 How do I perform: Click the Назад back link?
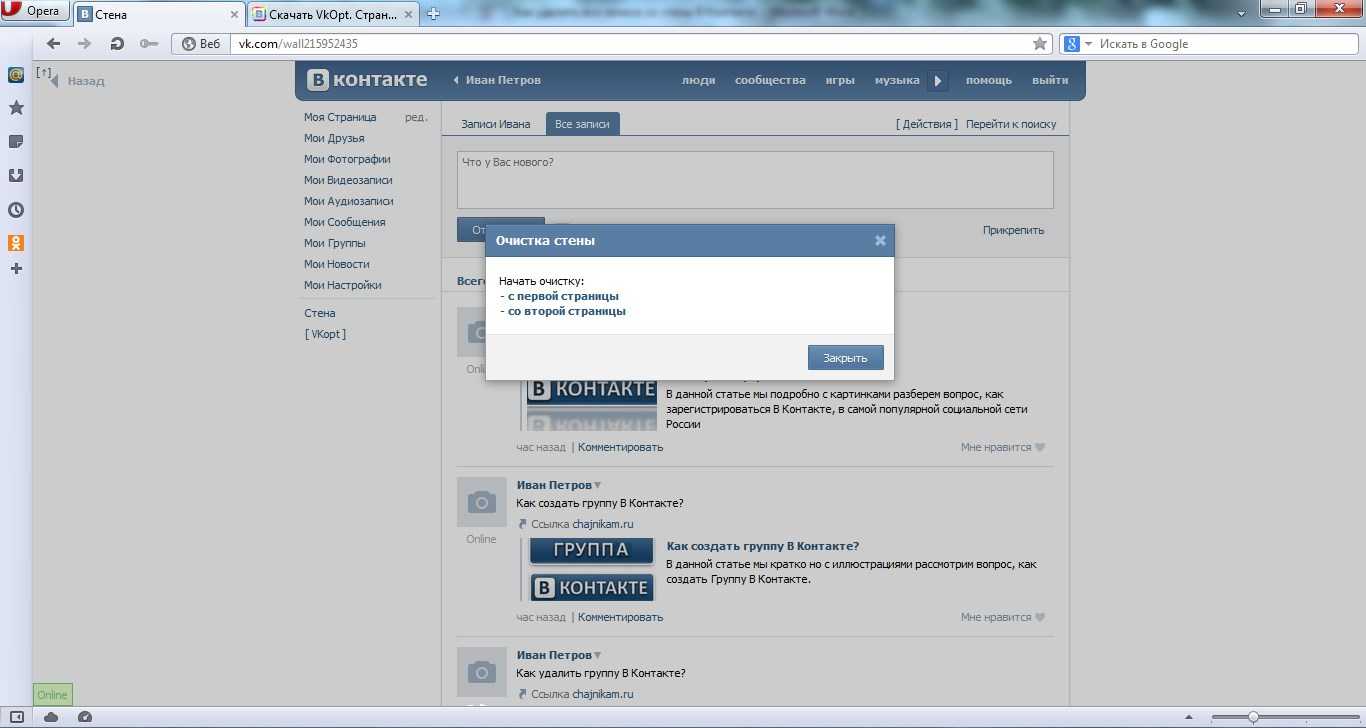[x=86, y=81]
